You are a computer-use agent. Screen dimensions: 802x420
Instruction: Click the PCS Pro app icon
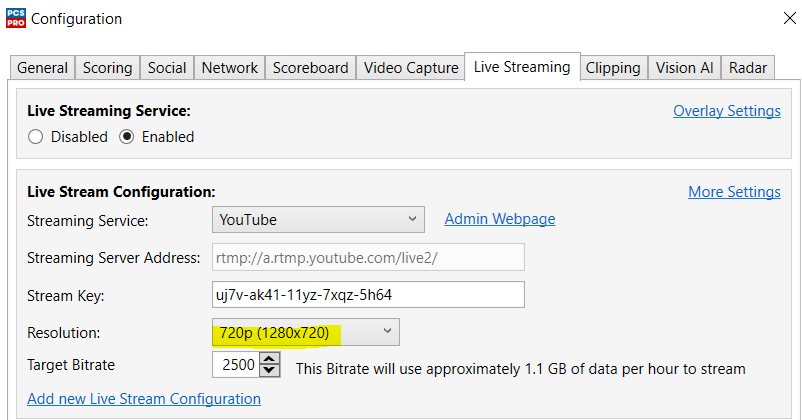tap(16, 18)
